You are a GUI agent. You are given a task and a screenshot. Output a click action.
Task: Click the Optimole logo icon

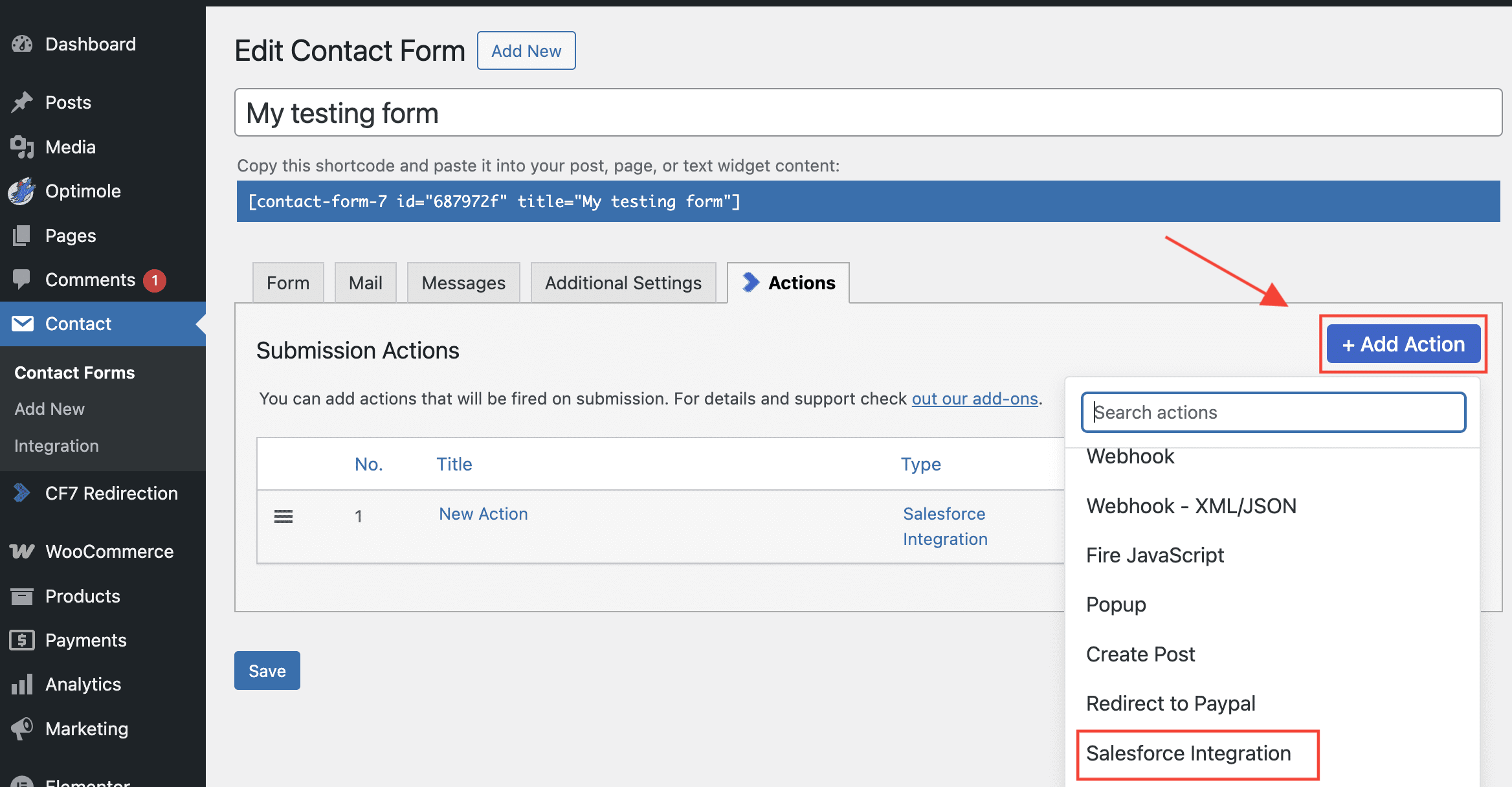pyautogui.click(x=22, y=191)
